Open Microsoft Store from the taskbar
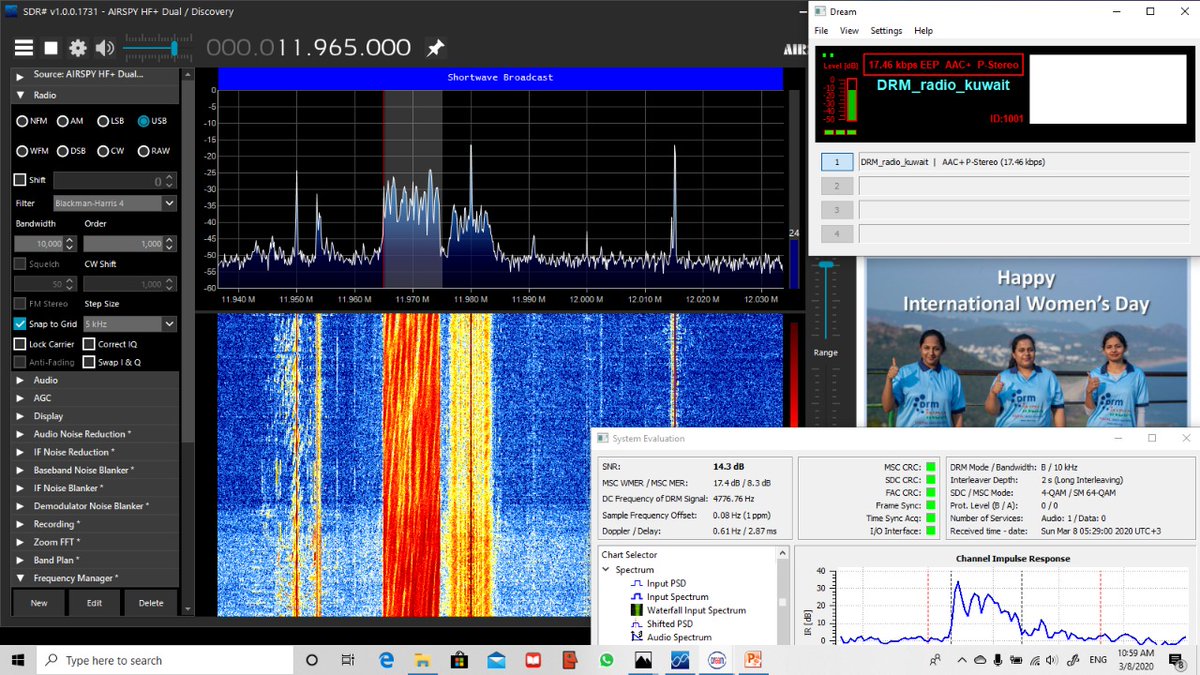The height and width of the screenshot is (675, 1200). click(460, 660)
